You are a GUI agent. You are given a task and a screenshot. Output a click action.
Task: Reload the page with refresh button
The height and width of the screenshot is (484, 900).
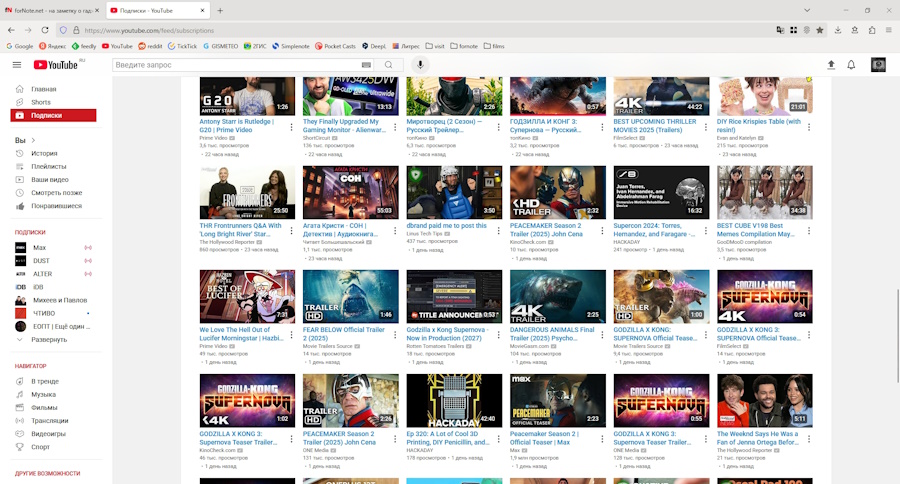45,30
